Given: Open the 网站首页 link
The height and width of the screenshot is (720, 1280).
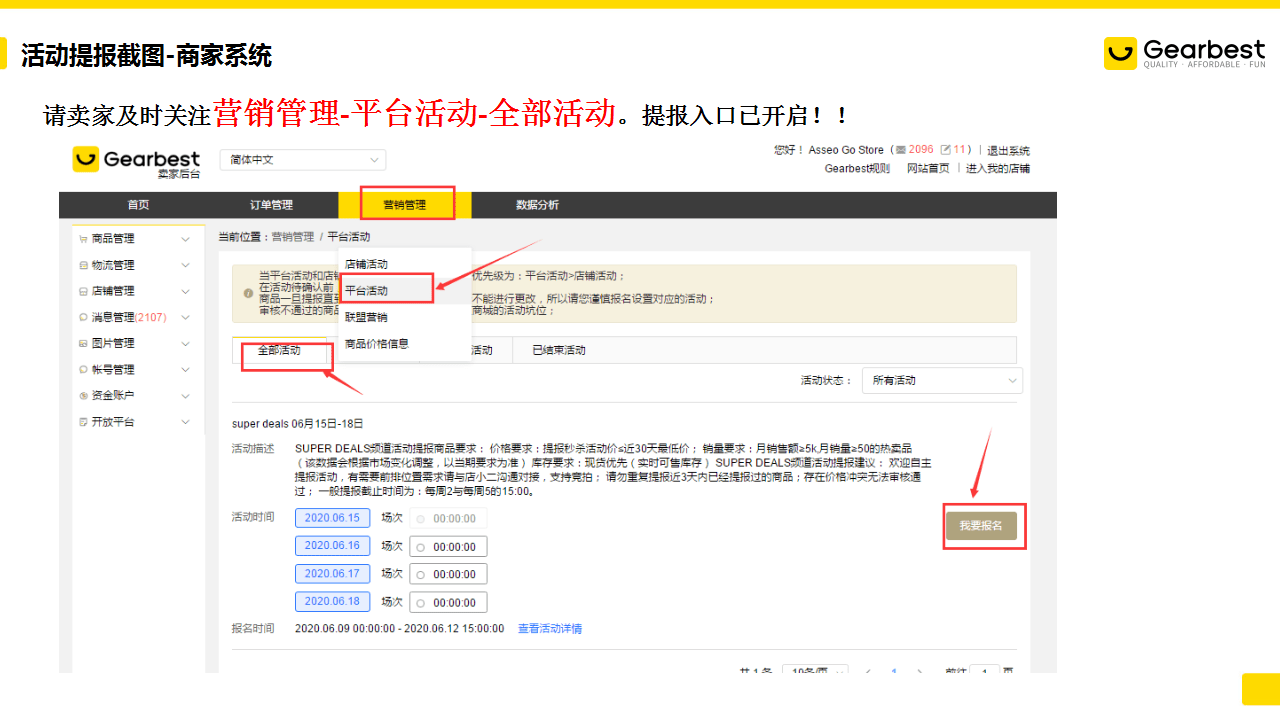Looking at the screenshot, I should click(928, 168).
